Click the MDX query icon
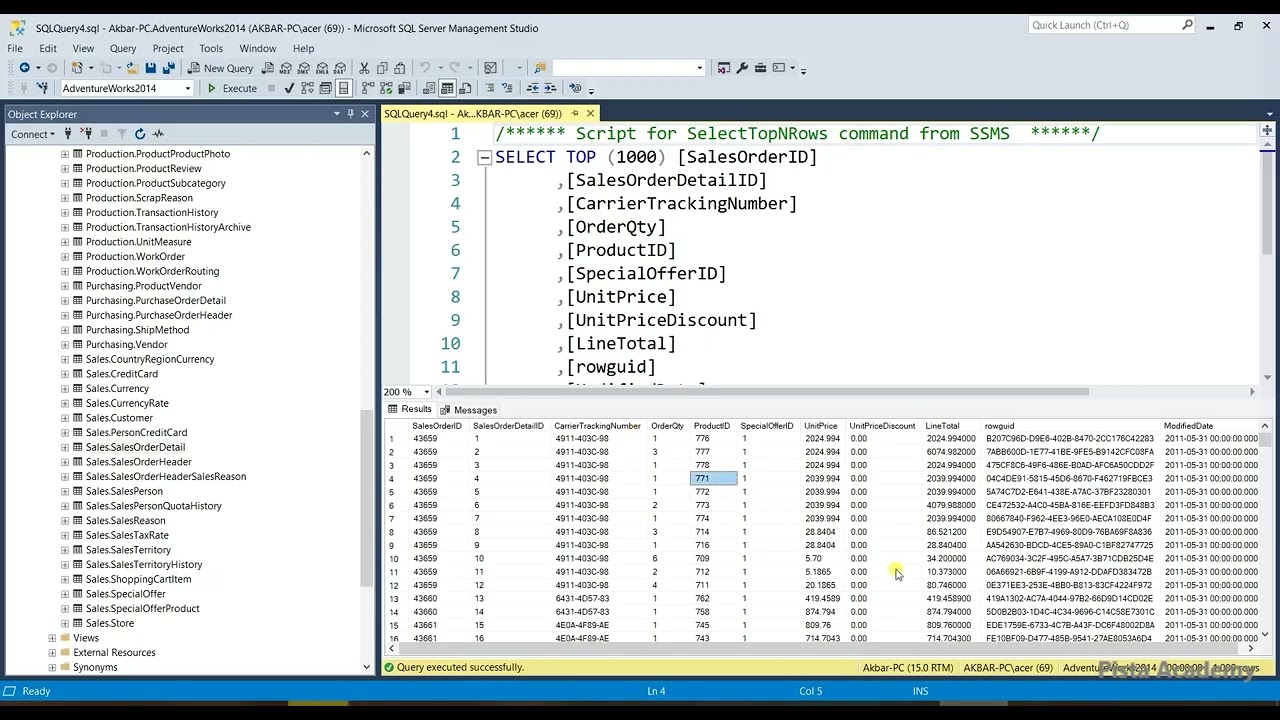Screen dimensions: 1280x720 (286, 68)
